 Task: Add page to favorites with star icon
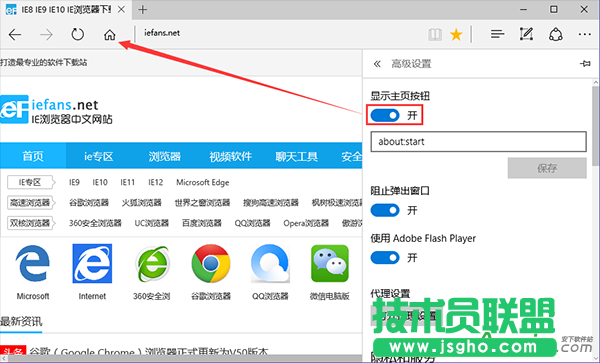click(x=456, y=35)
